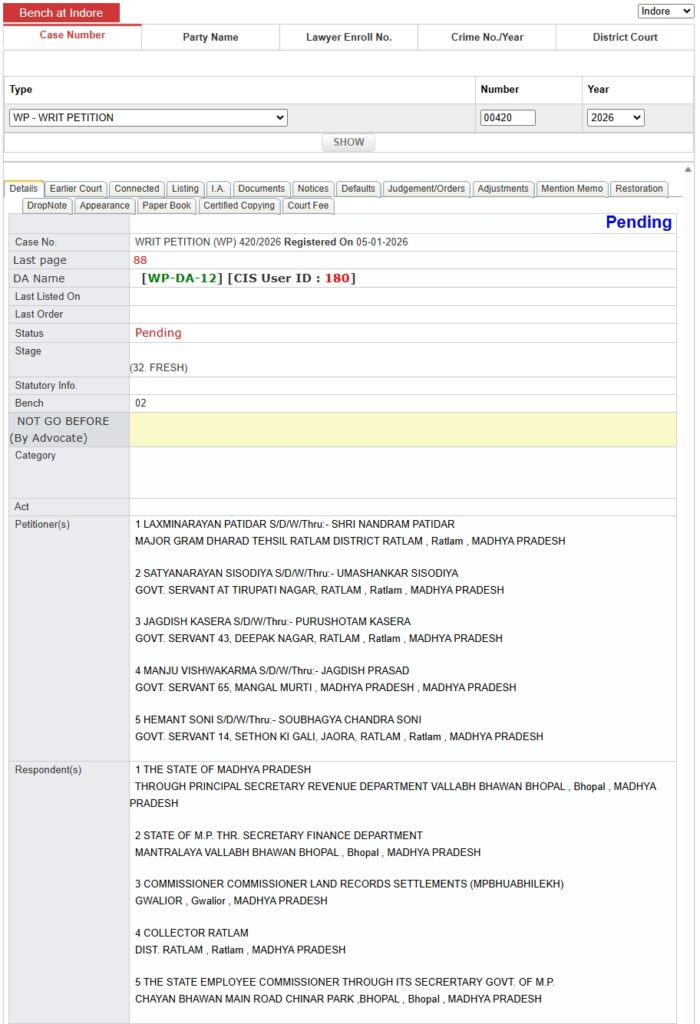The height and width of the screenshot is (1024, 700).
Task: Click the Bench at Indore header
Action: pyautogui.click(x=62, y=13)
